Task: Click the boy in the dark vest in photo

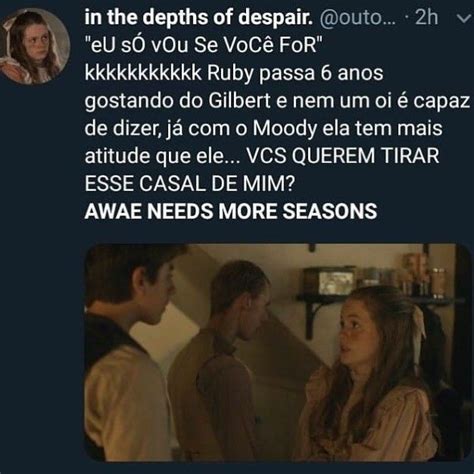Action: coord(130,353)
